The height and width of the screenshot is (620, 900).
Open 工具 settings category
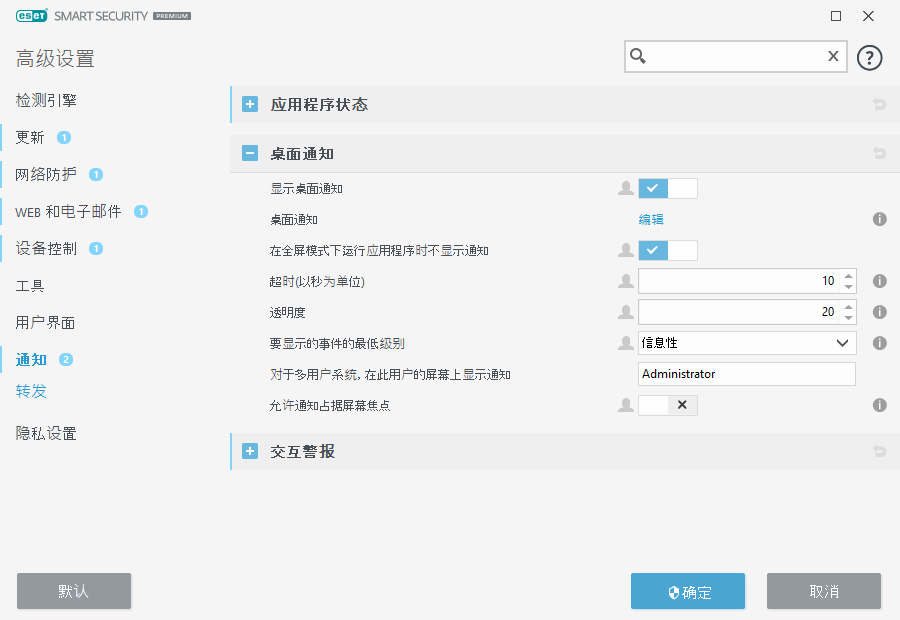click(x=30, y=285)
